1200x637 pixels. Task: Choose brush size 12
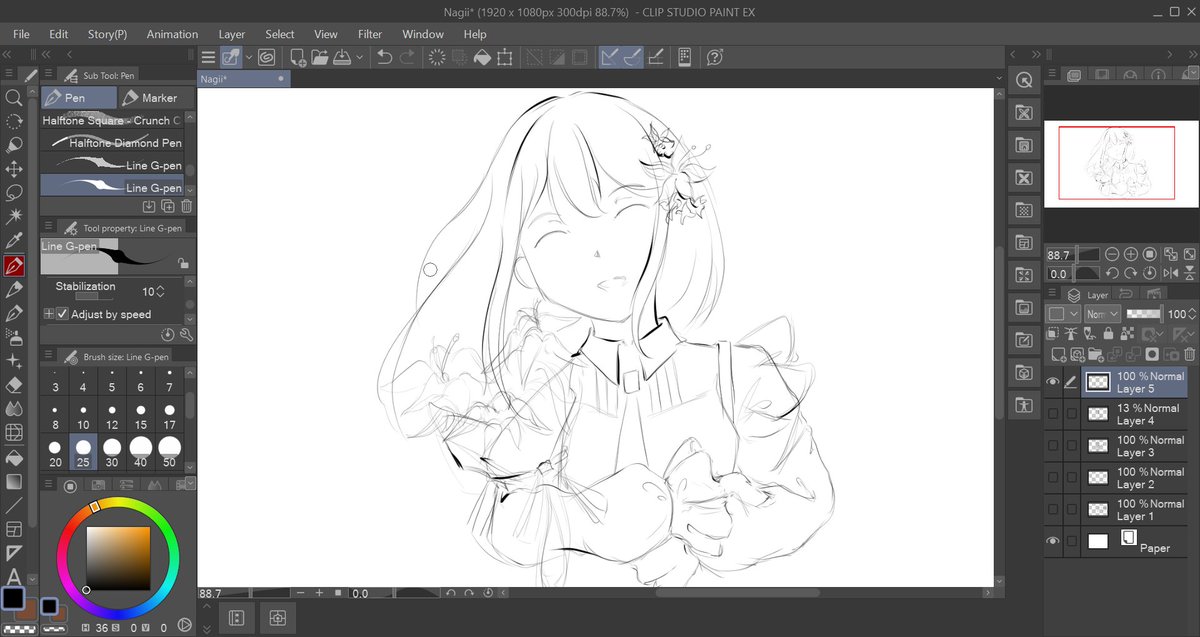tap(112, 416)
